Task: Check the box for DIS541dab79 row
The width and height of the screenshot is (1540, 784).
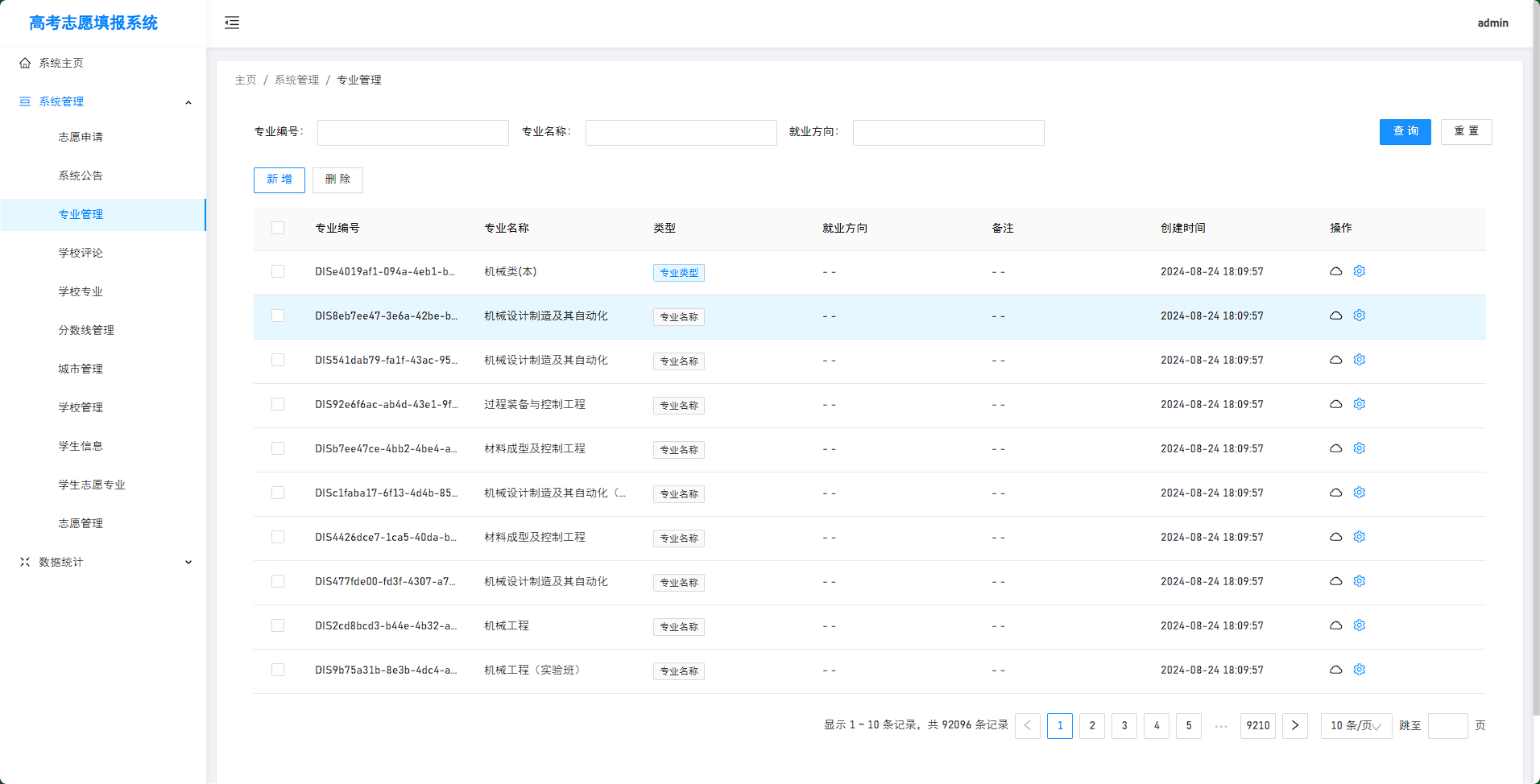Action: point(278,360)
